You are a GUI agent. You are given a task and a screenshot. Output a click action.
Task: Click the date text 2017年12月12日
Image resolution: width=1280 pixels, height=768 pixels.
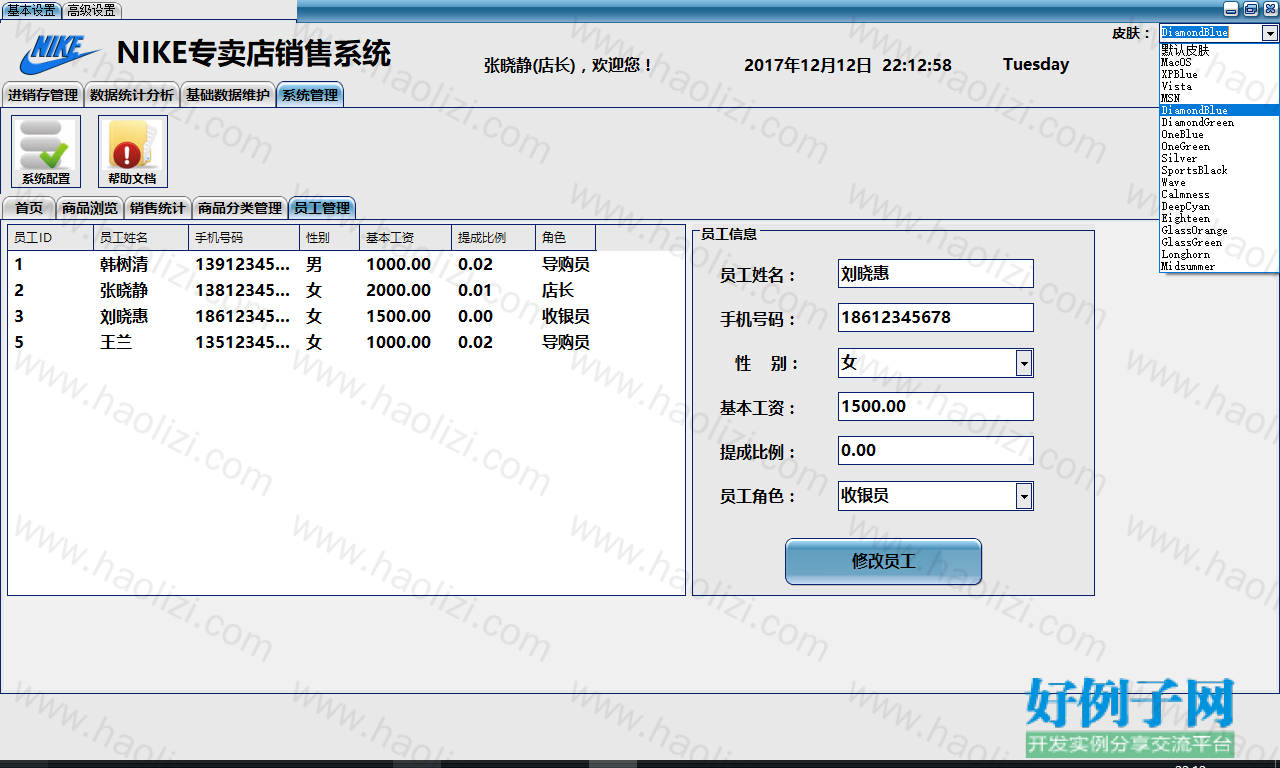(808, 65)
